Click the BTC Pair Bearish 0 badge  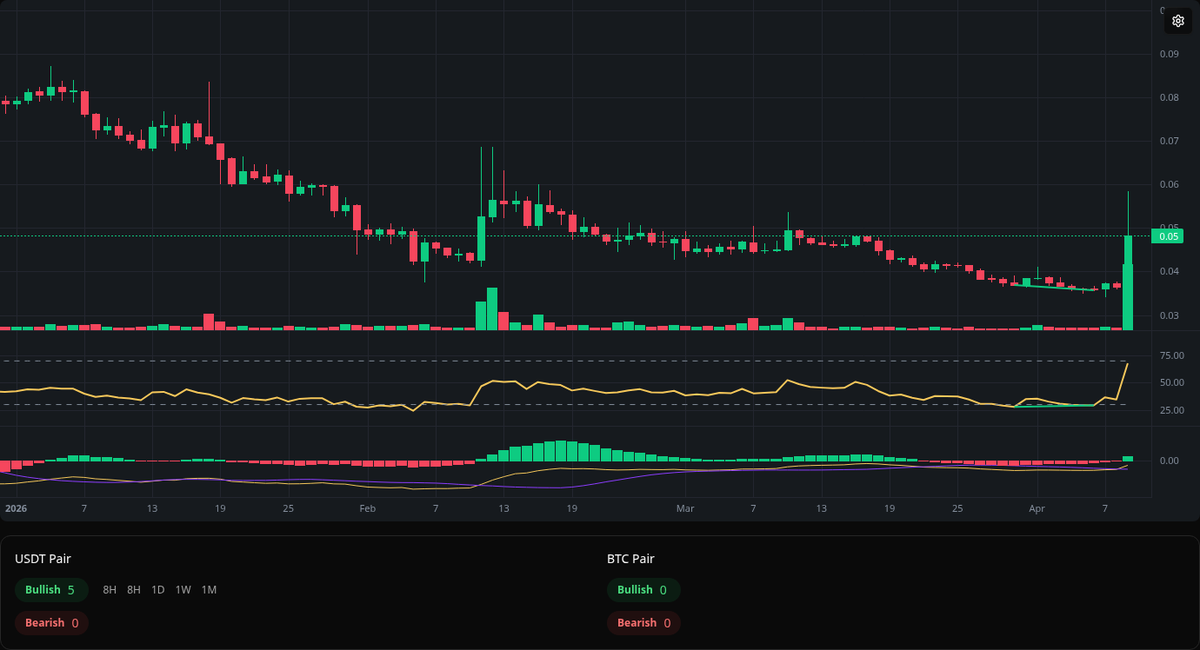(643, 623)
